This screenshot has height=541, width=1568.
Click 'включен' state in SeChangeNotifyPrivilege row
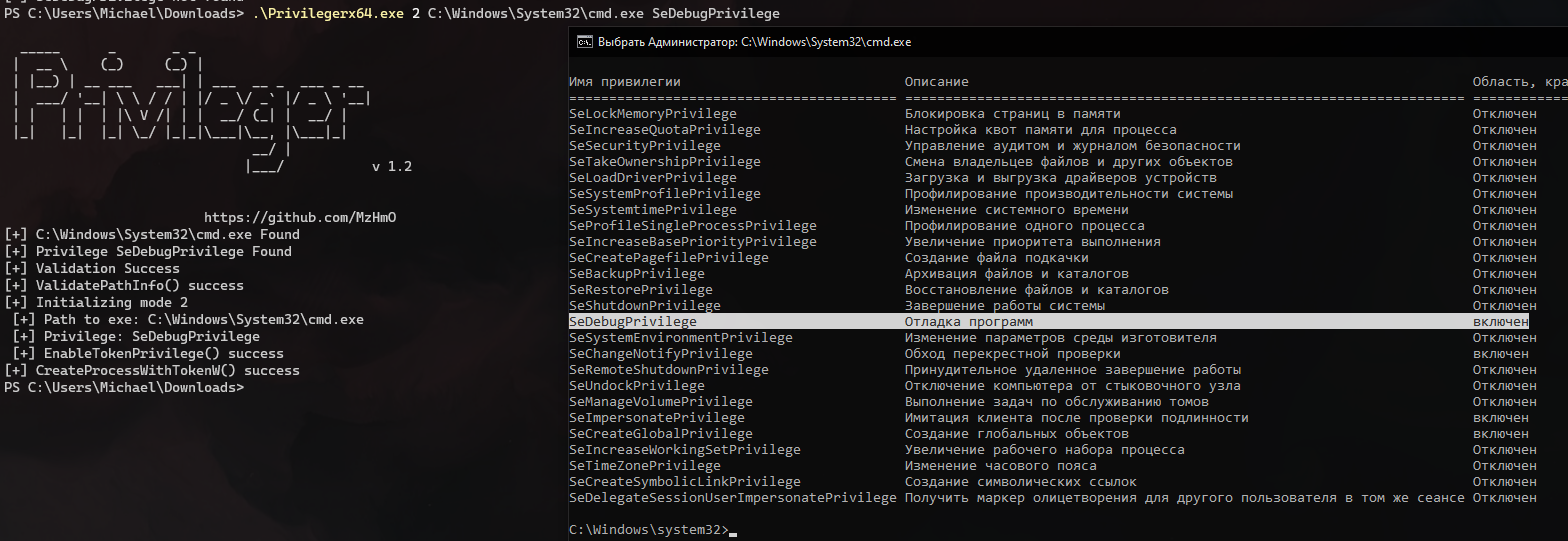(1501, 354)
